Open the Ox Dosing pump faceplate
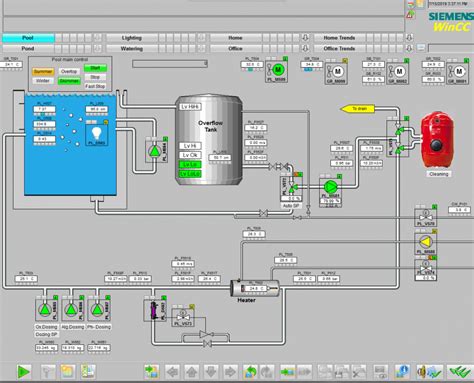 tap(45, 310)
